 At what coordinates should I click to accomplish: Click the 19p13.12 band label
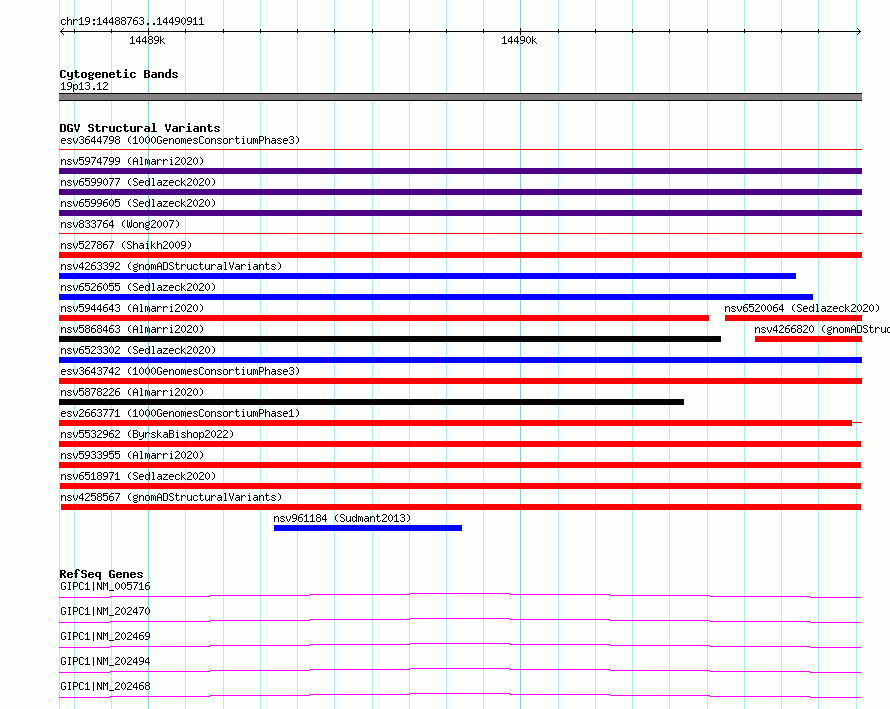click(x=84, y=86)
